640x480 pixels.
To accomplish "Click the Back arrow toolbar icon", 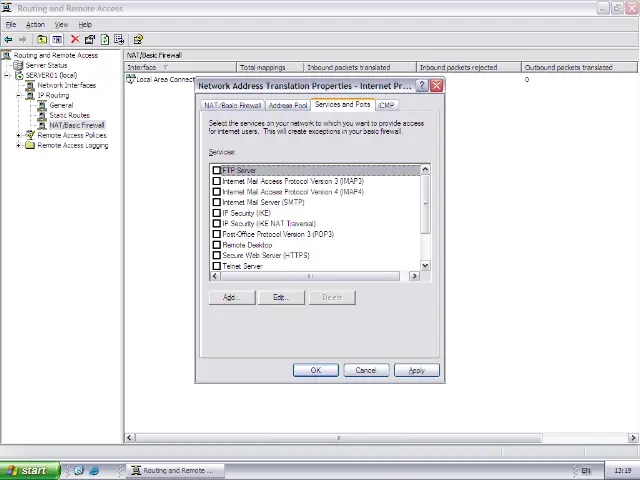I will pyautogui.click(x=8, y=40).
